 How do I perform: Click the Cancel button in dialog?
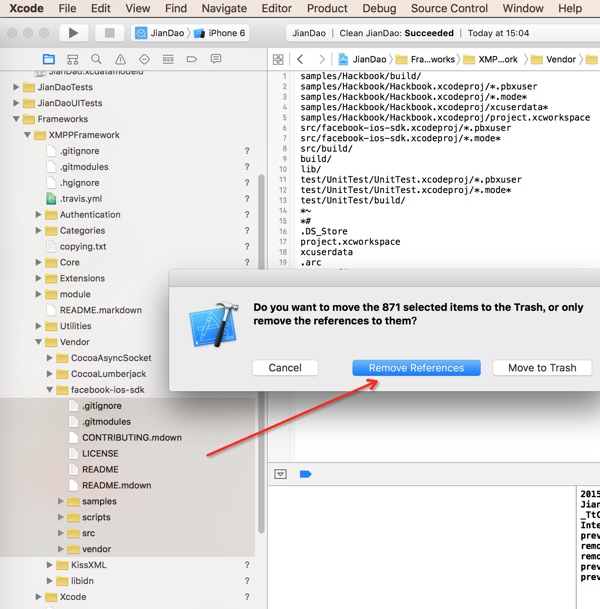click(285, 368)
